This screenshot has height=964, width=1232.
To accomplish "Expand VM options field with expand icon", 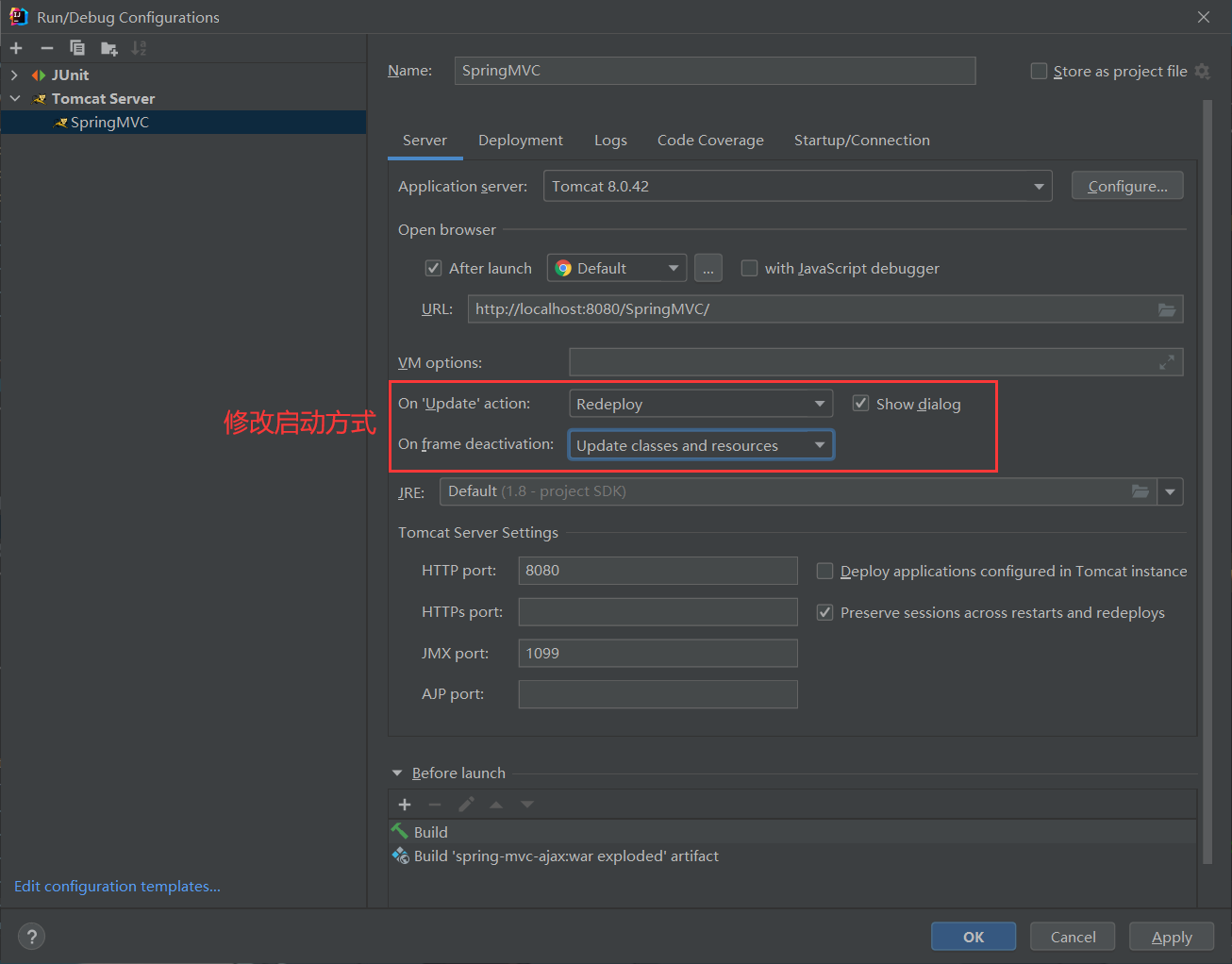I will (x=1167, y=362).
